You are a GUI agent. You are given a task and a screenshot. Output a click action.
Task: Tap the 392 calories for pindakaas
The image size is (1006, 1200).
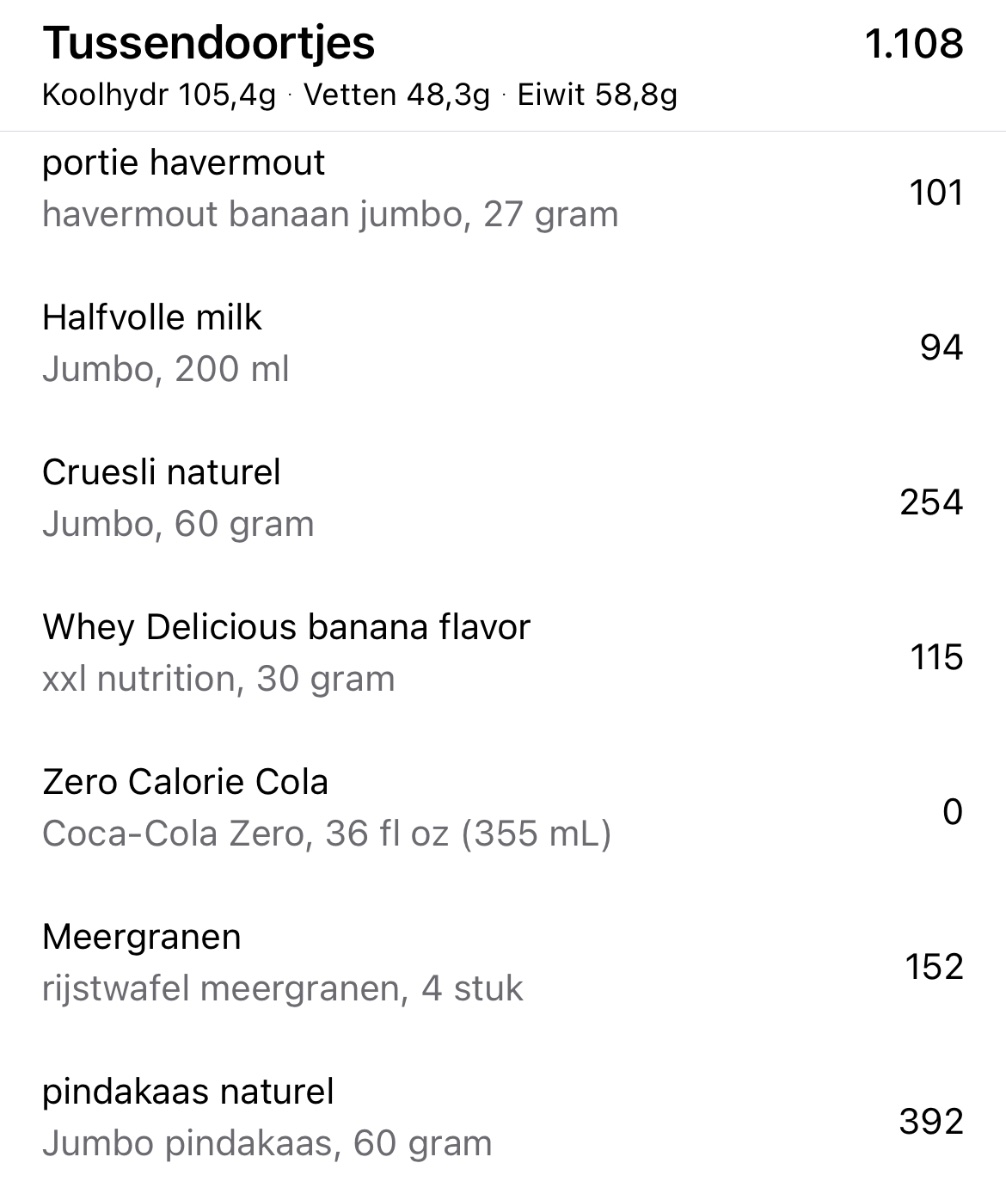(x=930, y=1122)
